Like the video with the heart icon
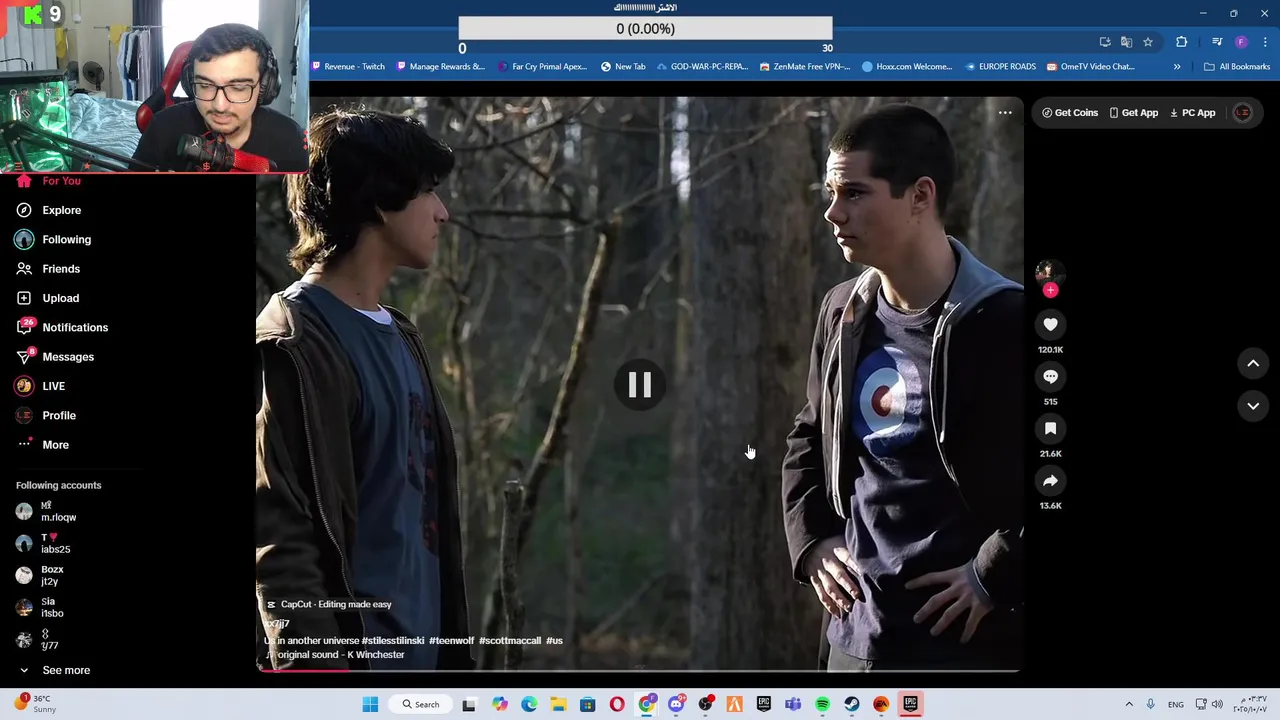1280x720 pixels. tap(1050, 324)
